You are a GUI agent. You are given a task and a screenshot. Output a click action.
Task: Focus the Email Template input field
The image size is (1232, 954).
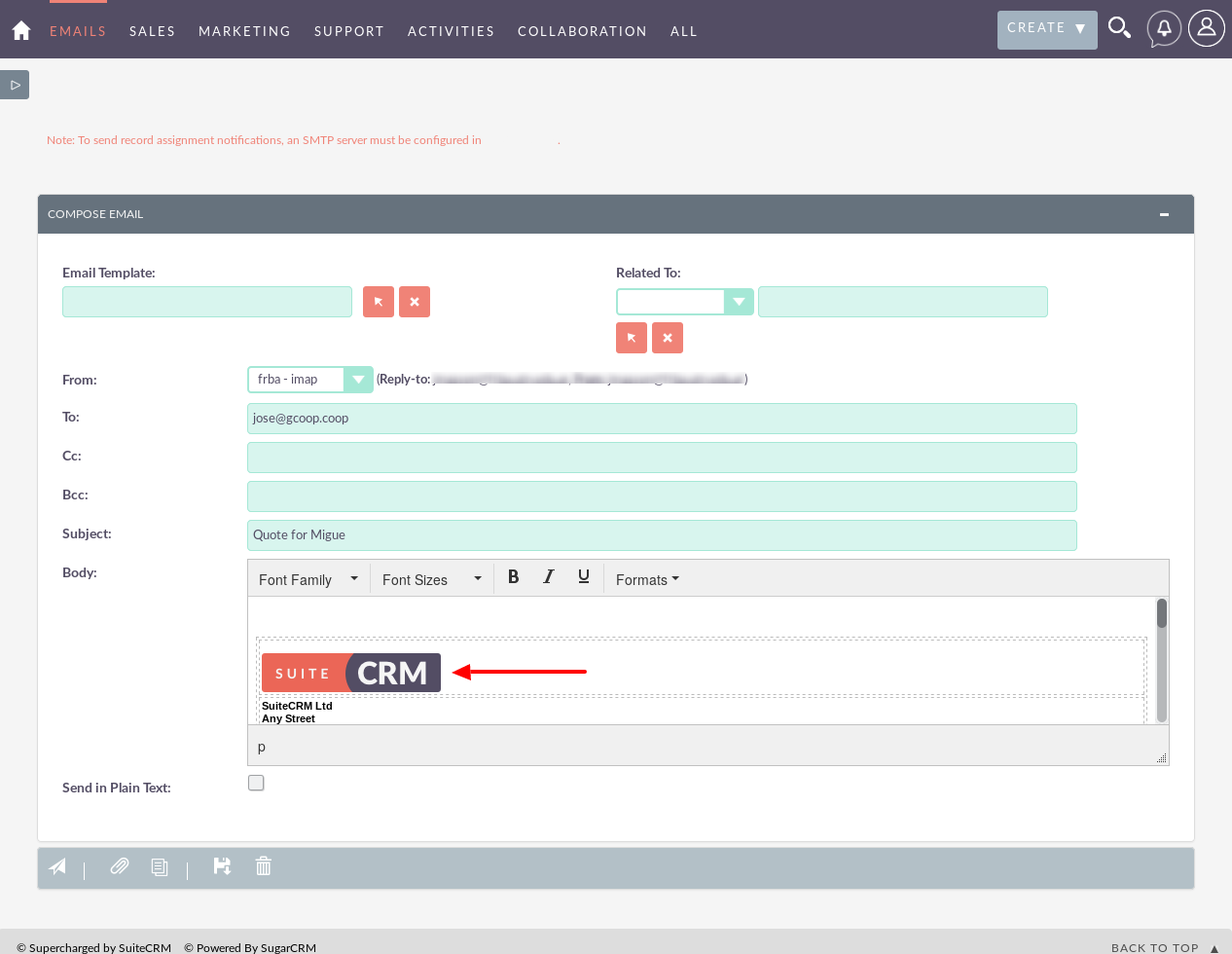pyautogui.click(x=207, y=302)
